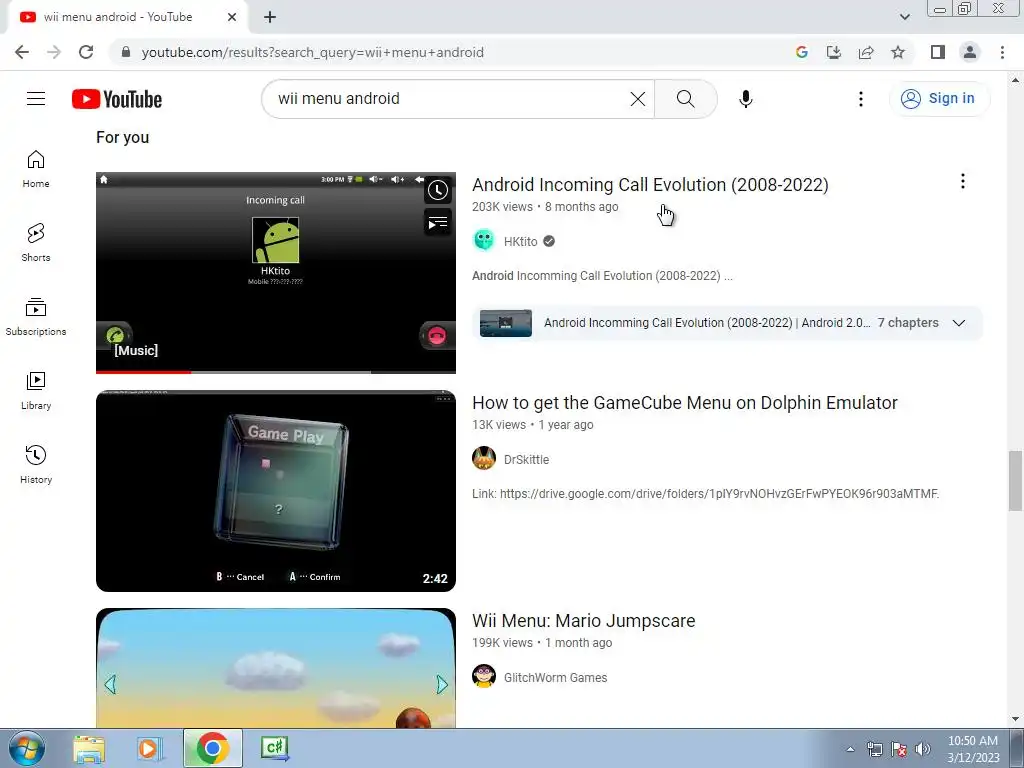This screenshot has width=1024, height=768.
Task: Click the Windows Start button
Action: point(27,748)
